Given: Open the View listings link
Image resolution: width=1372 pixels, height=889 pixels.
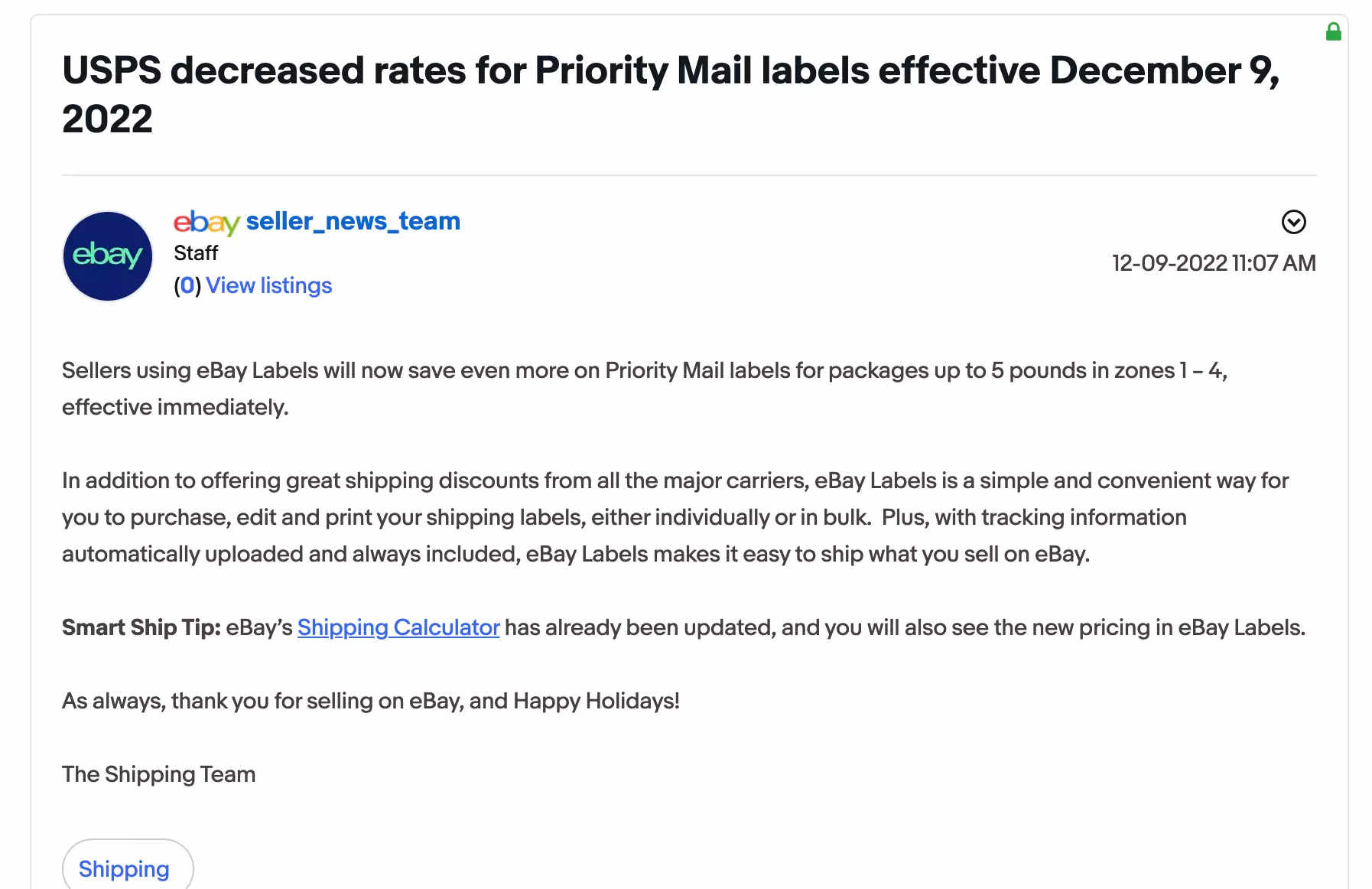Looking at the screenshot, I should pyautogui.click(x=268, y=285).
